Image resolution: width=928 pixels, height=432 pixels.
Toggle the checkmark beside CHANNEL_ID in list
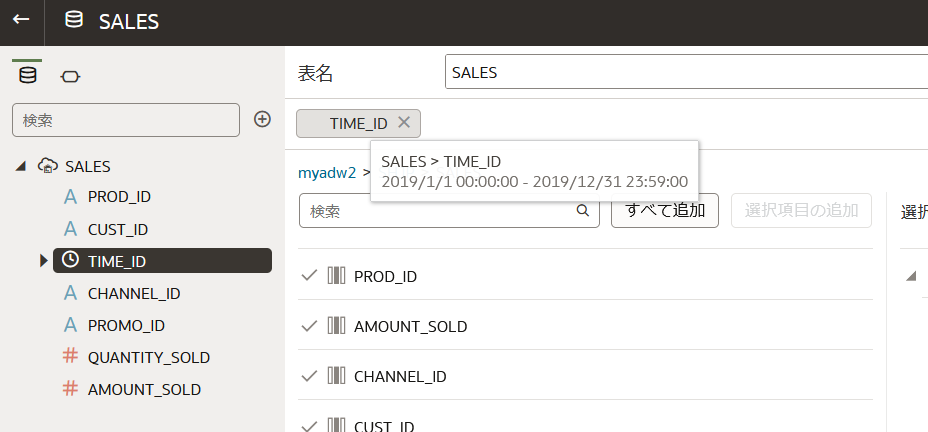click(310, 375)
